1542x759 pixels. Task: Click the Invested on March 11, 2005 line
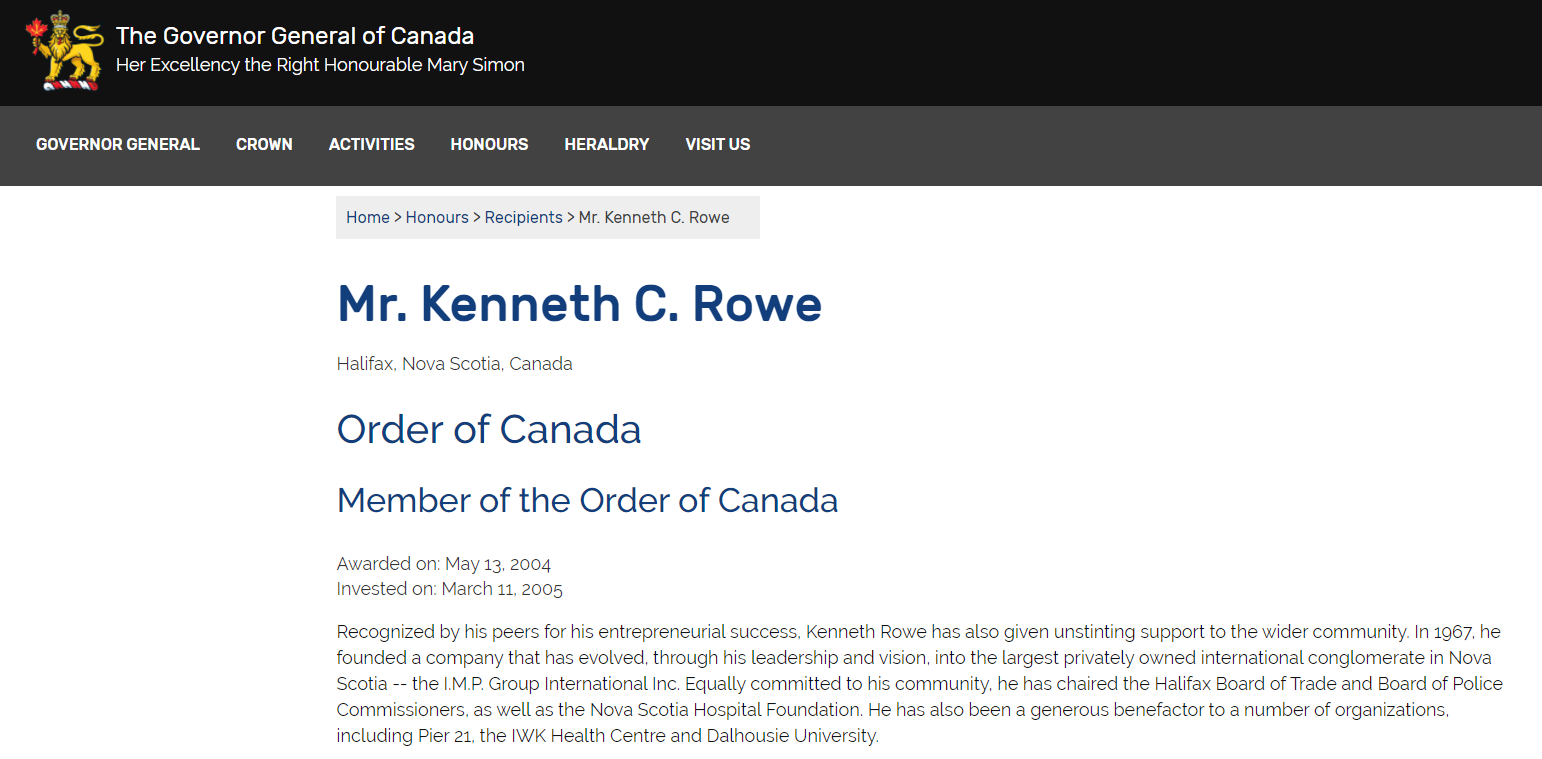(x=450, y=589)
